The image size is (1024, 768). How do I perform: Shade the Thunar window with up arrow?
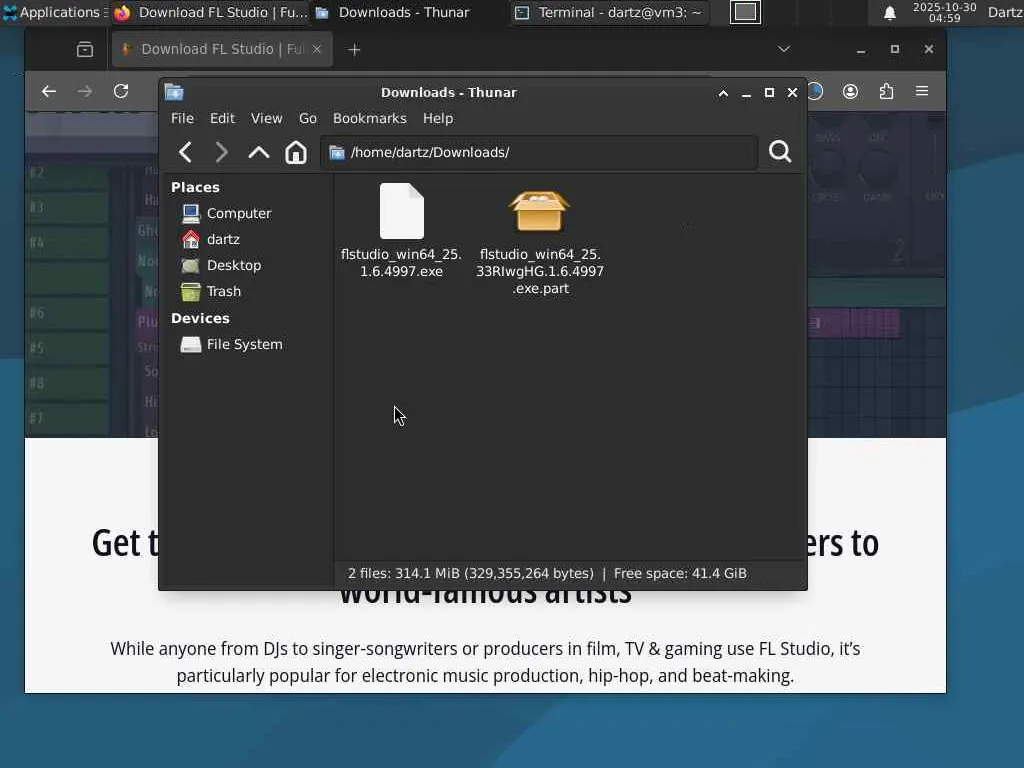click(x=723, y=93)
